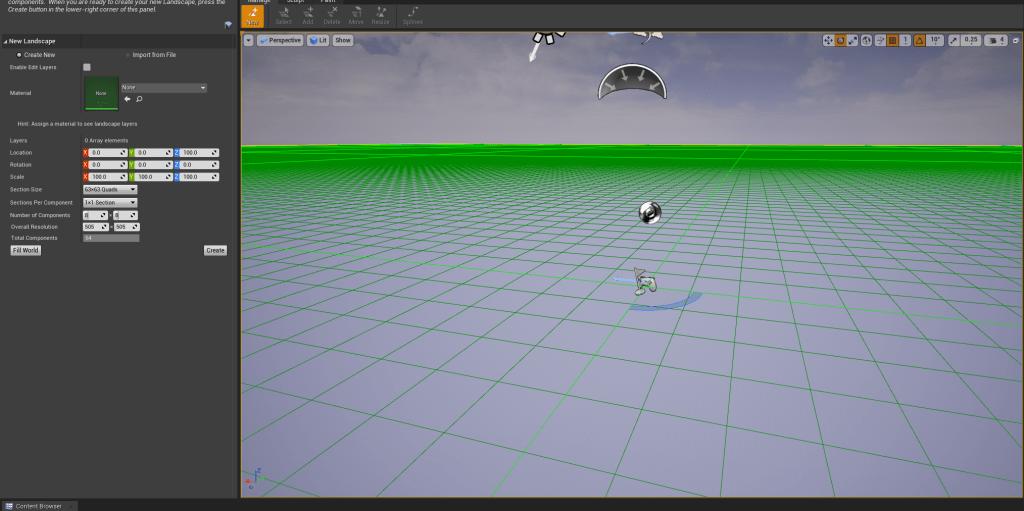
Task: Select the Create New radio button
Action: tap(19, 55)
